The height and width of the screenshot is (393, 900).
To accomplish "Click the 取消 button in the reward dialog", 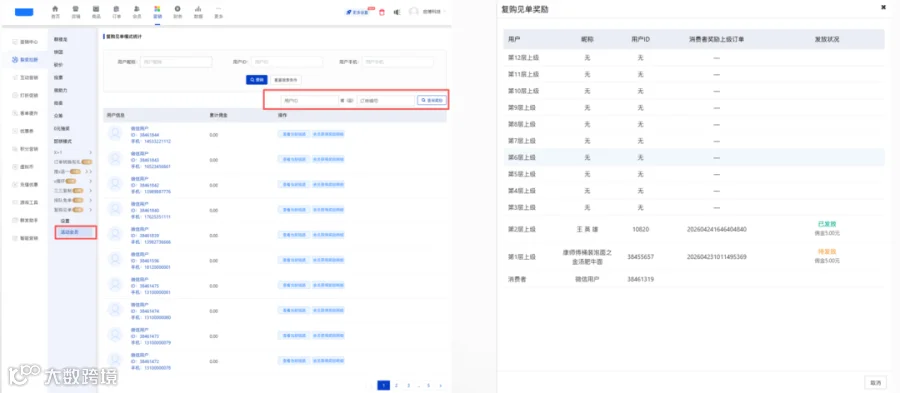I will pyautogui.click(x=875, y=382).
